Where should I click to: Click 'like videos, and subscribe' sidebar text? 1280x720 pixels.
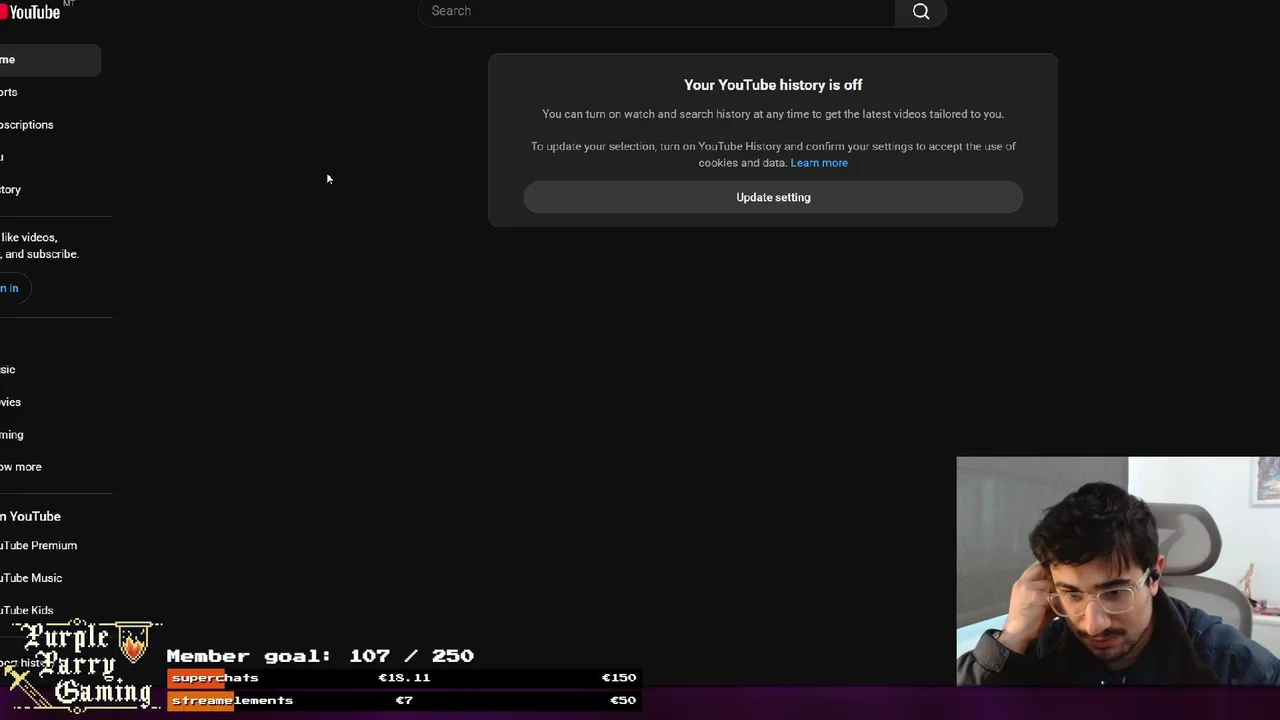point(40,246)
